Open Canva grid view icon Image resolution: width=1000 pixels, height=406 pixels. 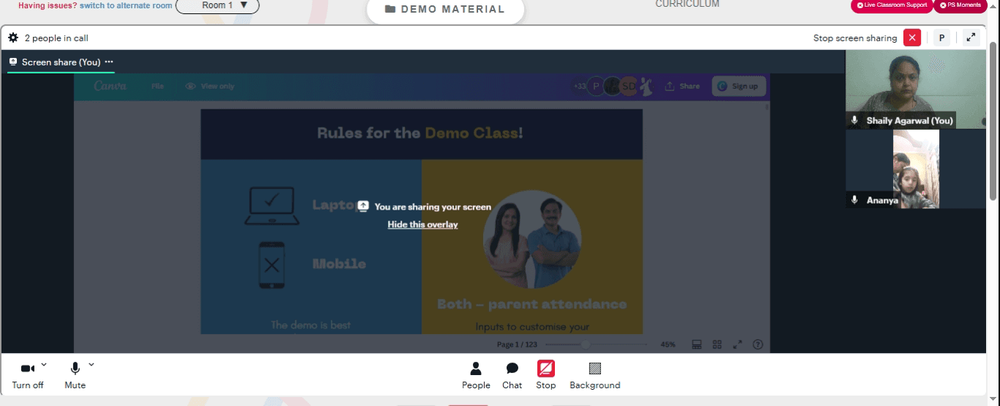click(x=717, y=344)
